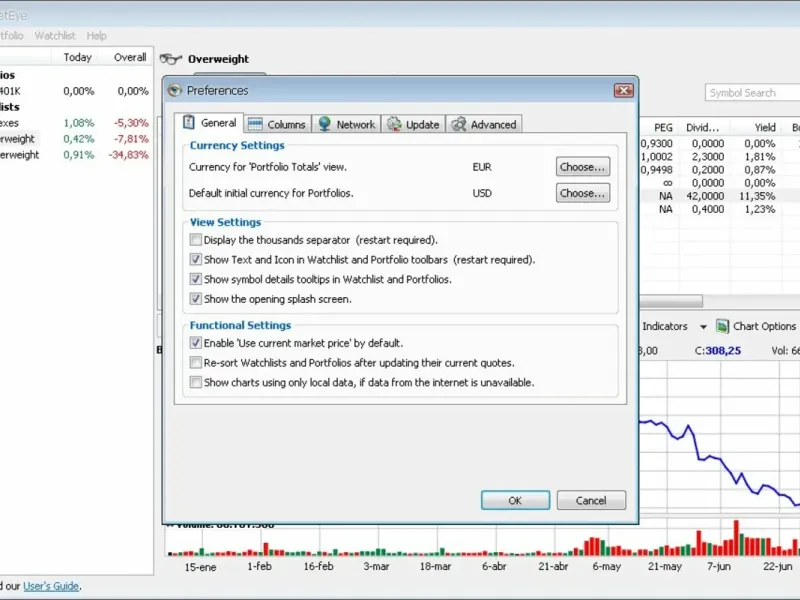Select the watchlist row showing -5,30%

(x=76, y=123)
